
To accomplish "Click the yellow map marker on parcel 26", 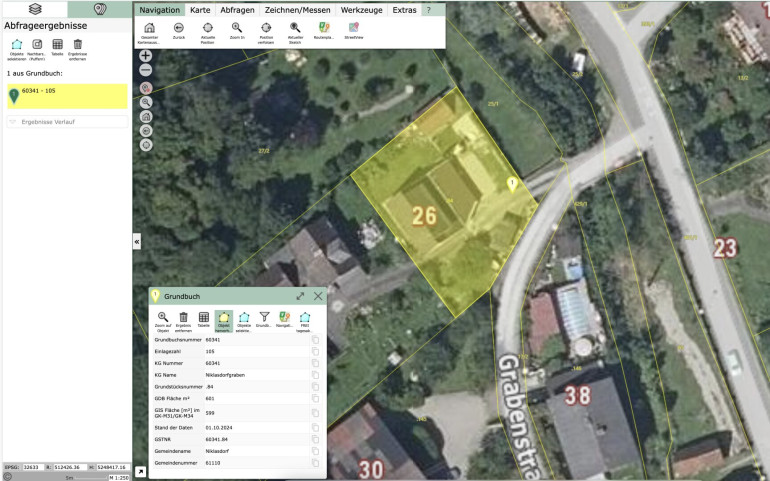I will (513, 184).
